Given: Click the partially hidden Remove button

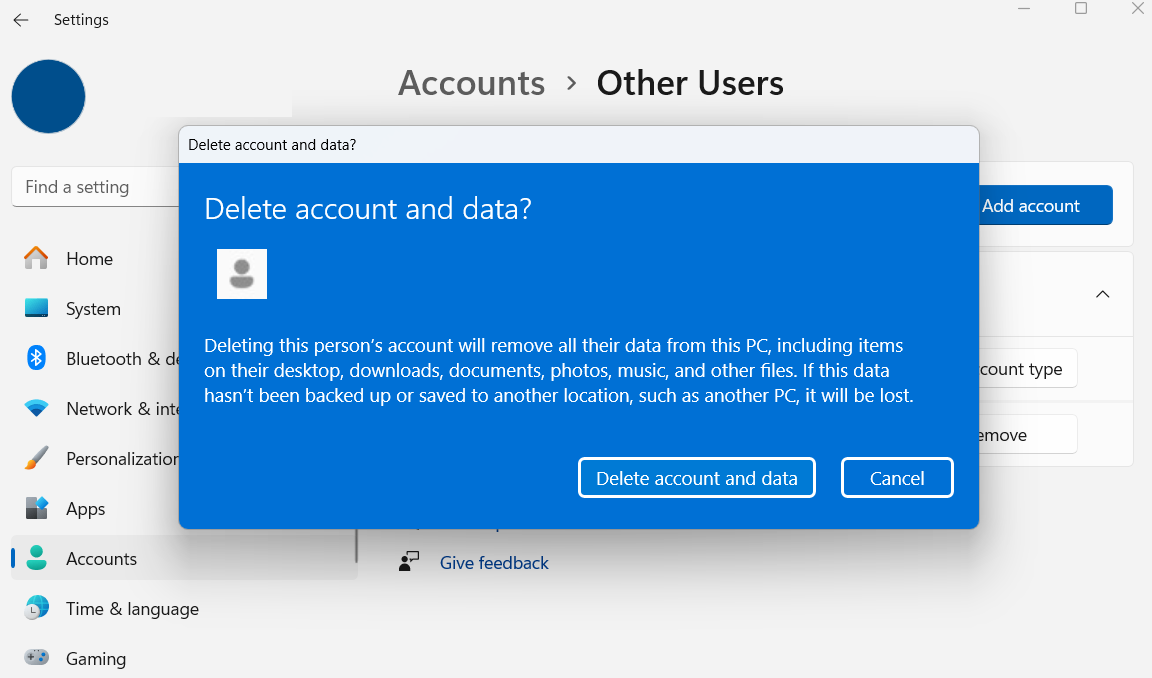Looking at the screenshot, I should coord(1026,435).
